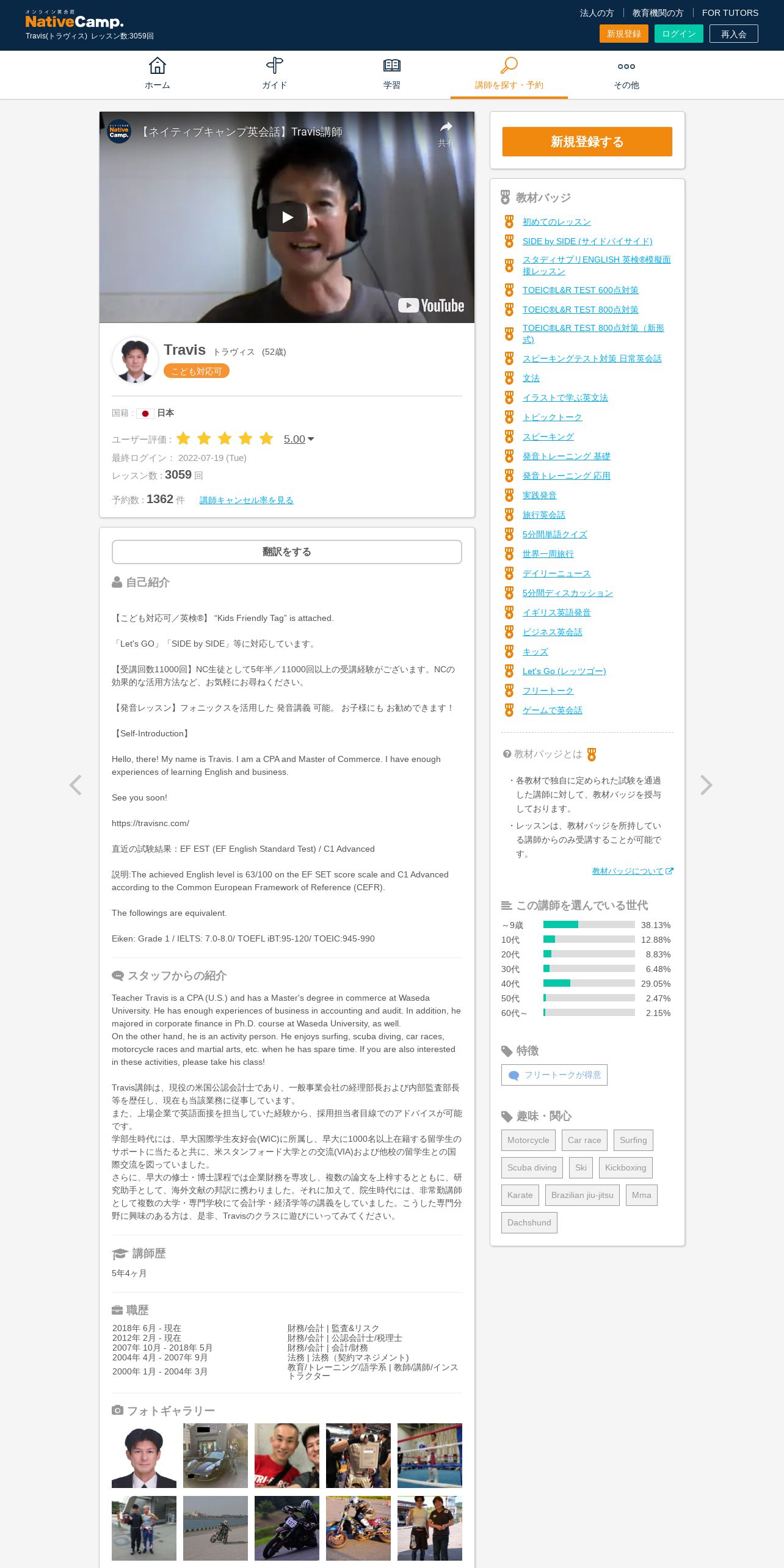Click Travis's round profile photo

tap(135, 360)
